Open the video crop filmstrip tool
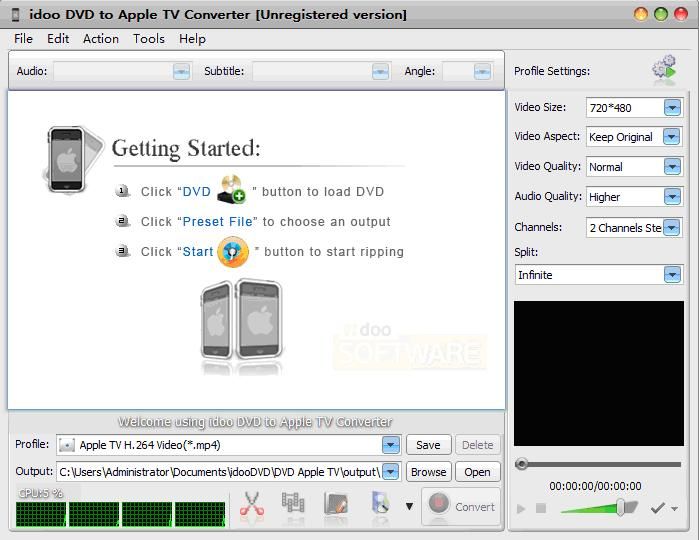Viewport: 699px width, 540px height. click(293, 505)
